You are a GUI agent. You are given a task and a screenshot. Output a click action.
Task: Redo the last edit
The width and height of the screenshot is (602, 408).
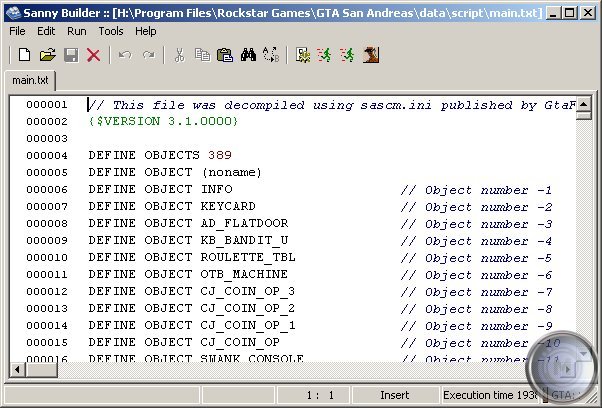tap(149, 55)
